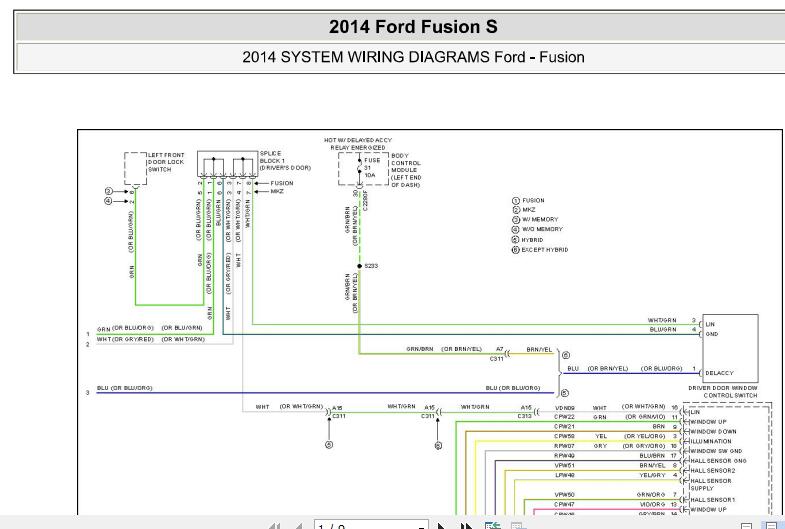
Task: Click the 'HALL SENSOR SUPPLY' pin label
Action: [x=711, y=484]
